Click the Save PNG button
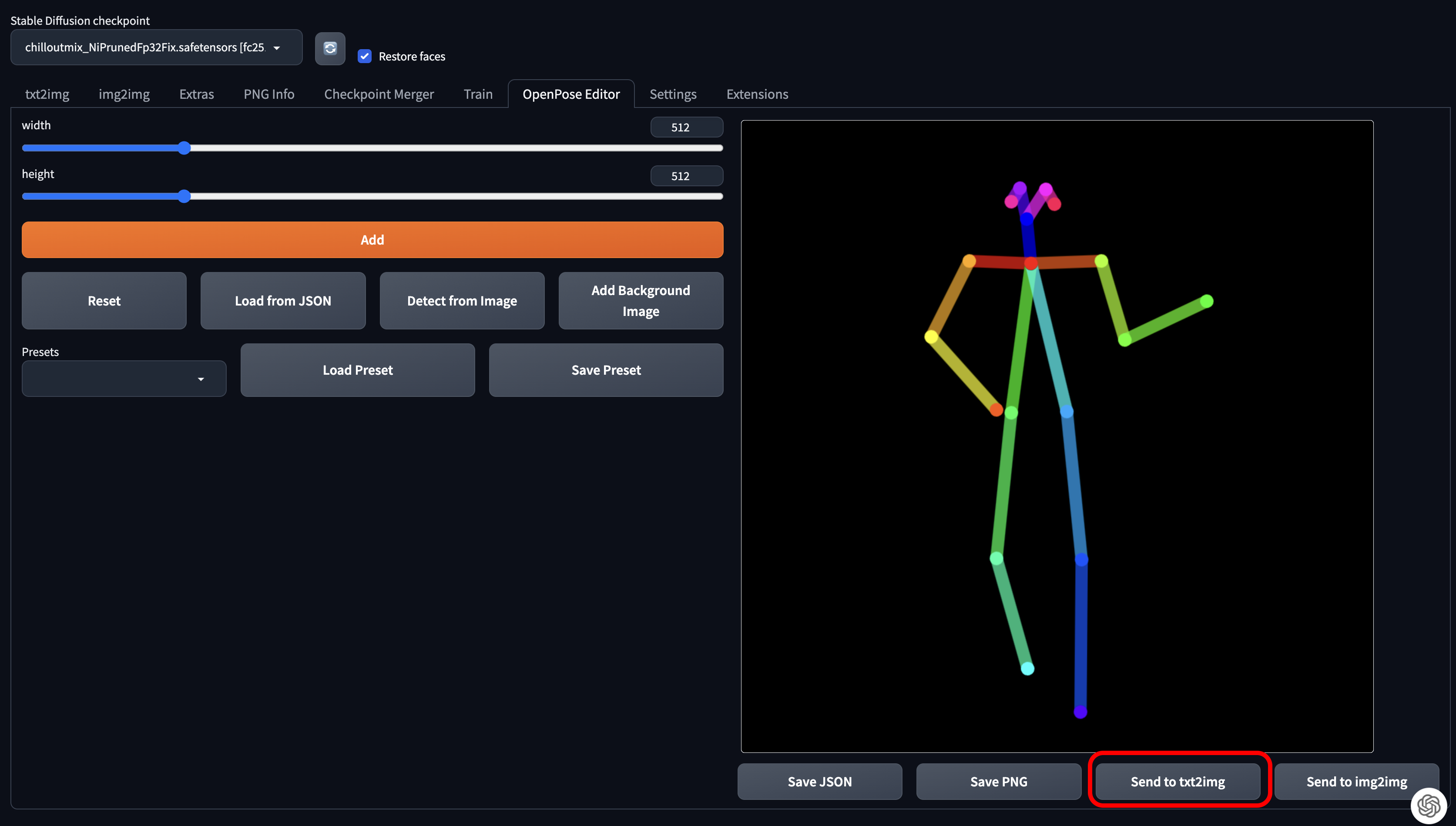 tap(998, 781)
